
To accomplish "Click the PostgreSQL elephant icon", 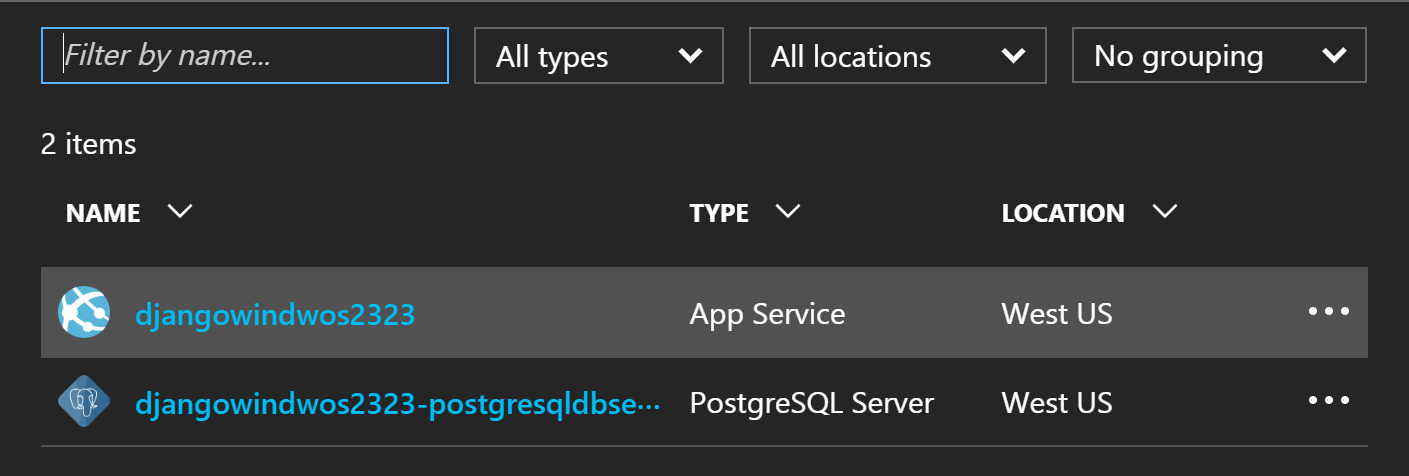I will tap(84, 402).
